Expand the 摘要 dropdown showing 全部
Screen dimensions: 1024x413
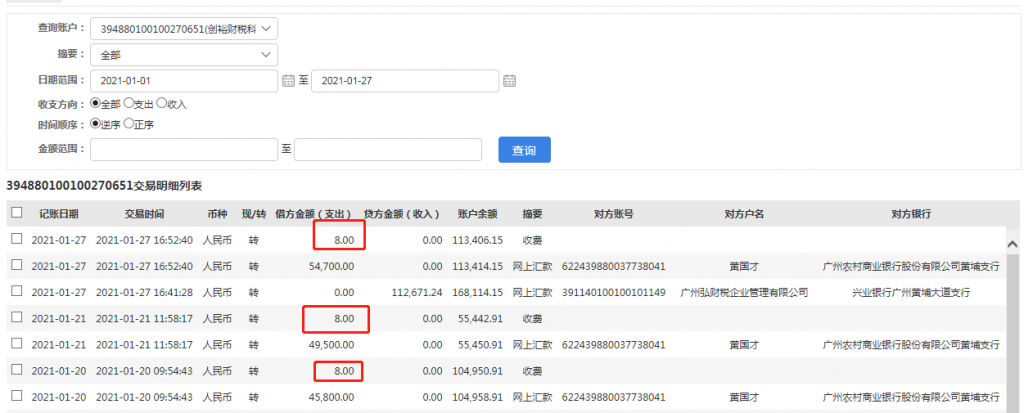pyautogui.click(x=183, y=55)
